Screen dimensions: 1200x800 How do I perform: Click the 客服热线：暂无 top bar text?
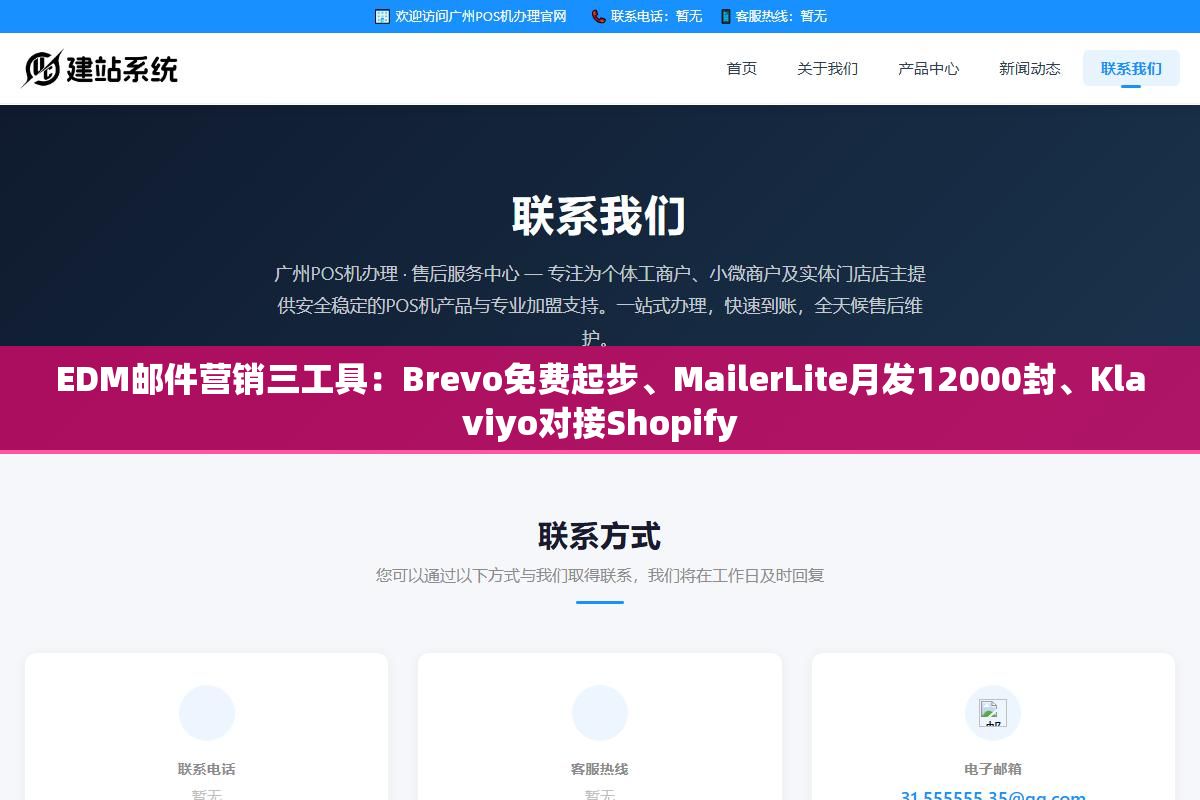point(781,16)
